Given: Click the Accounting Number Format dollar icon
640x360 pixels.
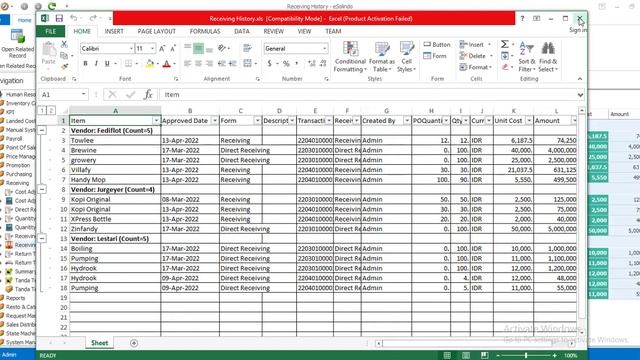Looking at the screenshot, I should pos(269,64).
